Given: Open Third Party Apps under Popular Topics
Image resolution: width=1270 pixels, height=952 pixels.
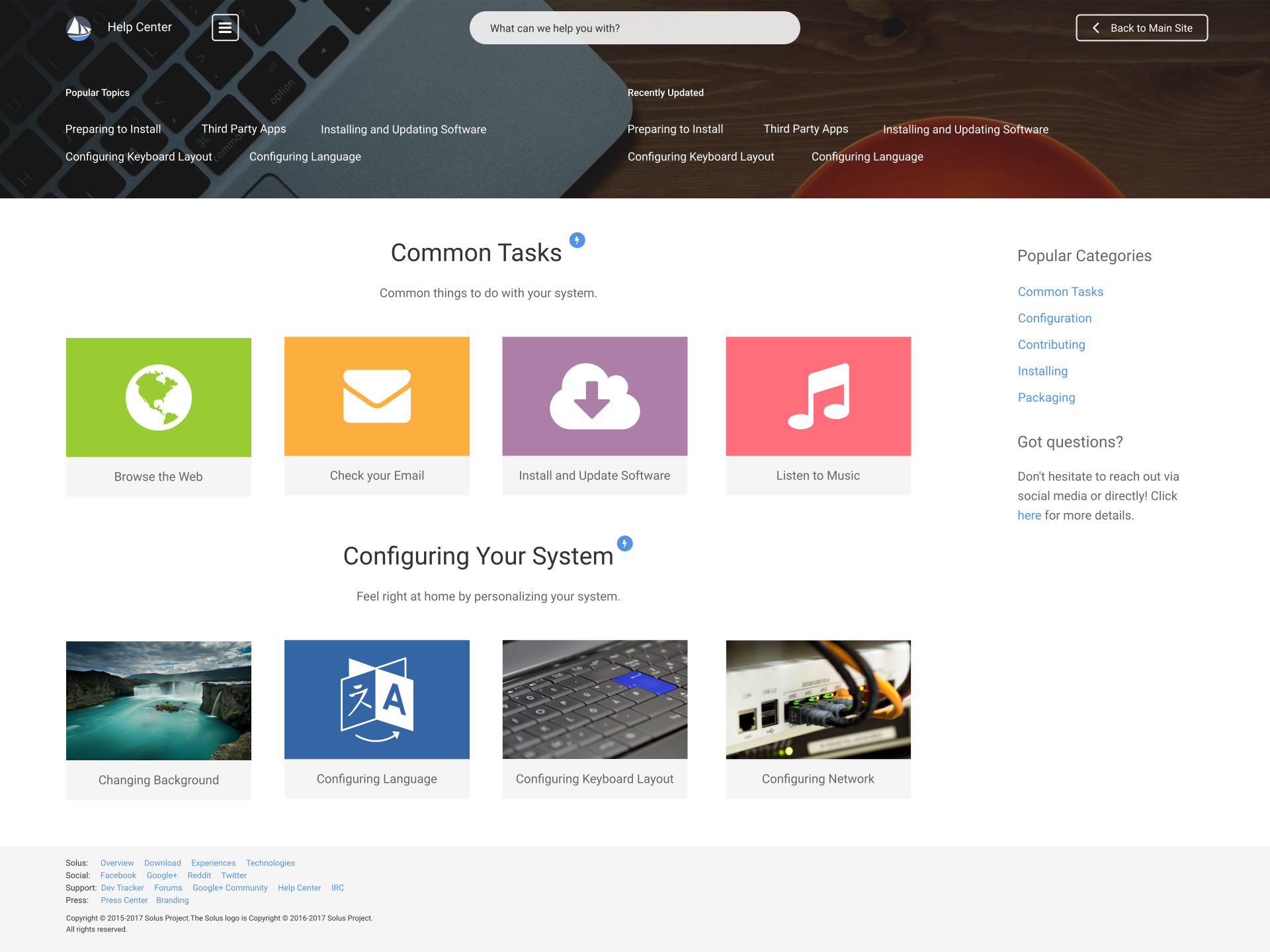Looking at the screenshot, I should (x=243, y=129).
